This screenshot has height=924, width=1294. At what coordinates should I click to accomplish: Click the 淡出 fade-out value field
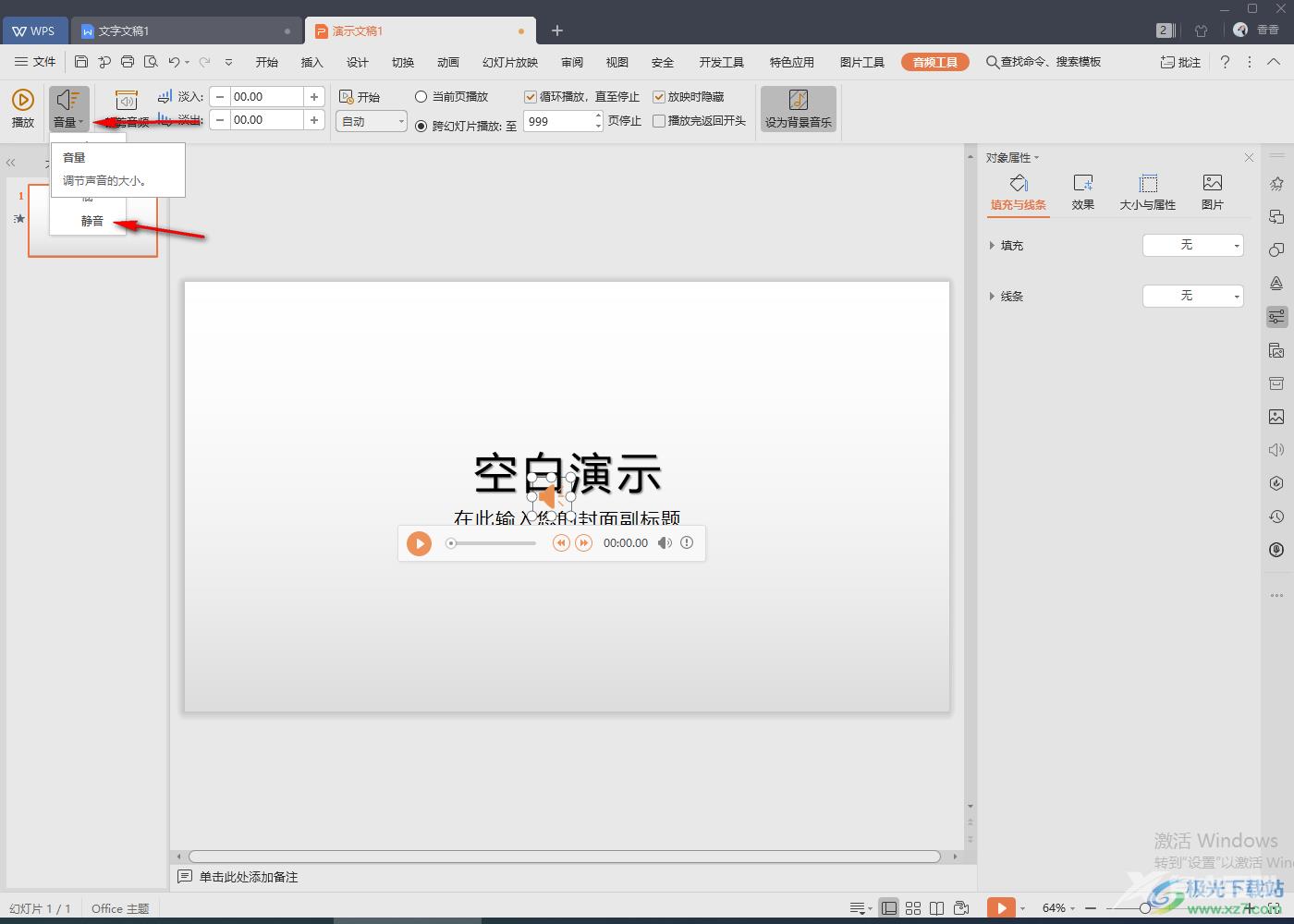(267, 119)
